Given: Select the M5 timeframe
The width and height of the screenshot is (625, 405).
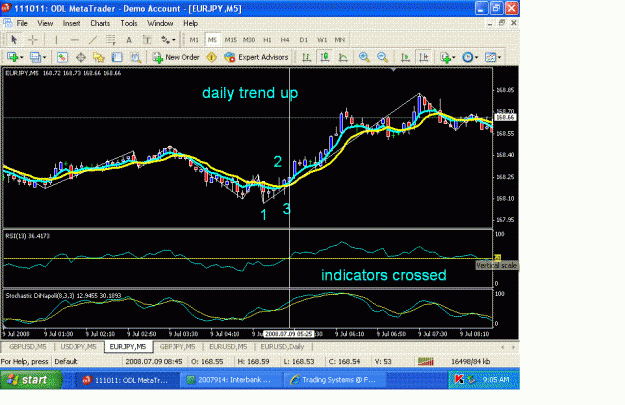Looking at the screenshot, I should point(212,39).
